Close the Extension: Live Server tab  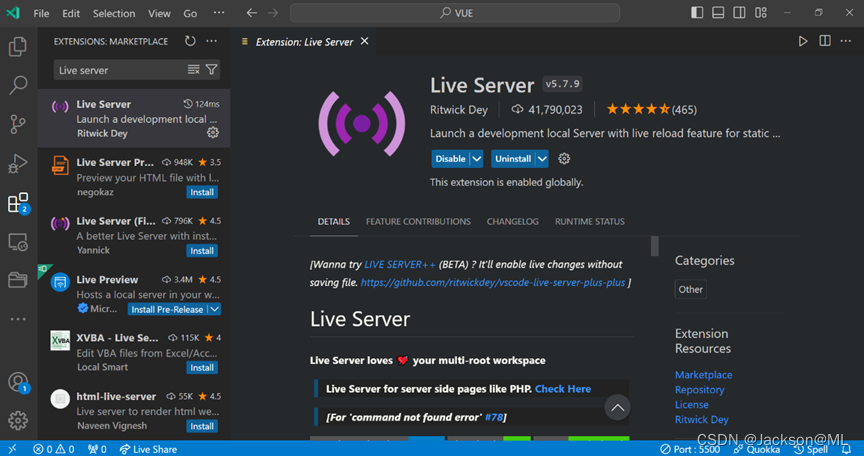click(x=364, y=41)
